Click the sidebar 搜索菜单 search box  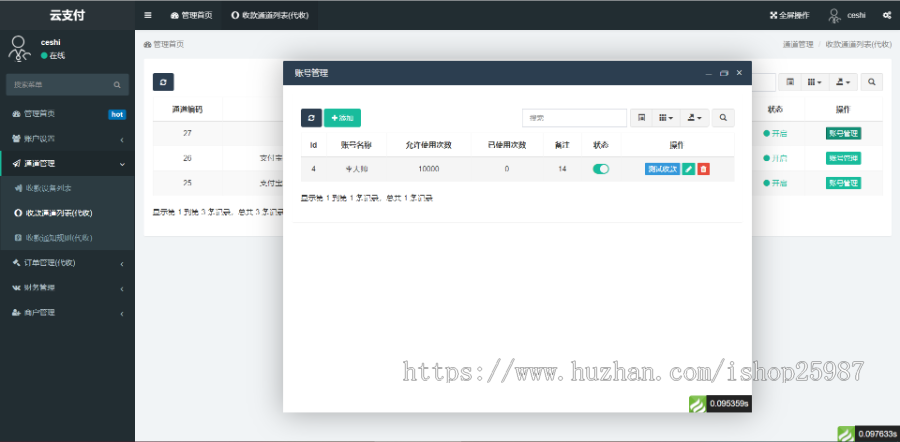(x=60, y=85)
